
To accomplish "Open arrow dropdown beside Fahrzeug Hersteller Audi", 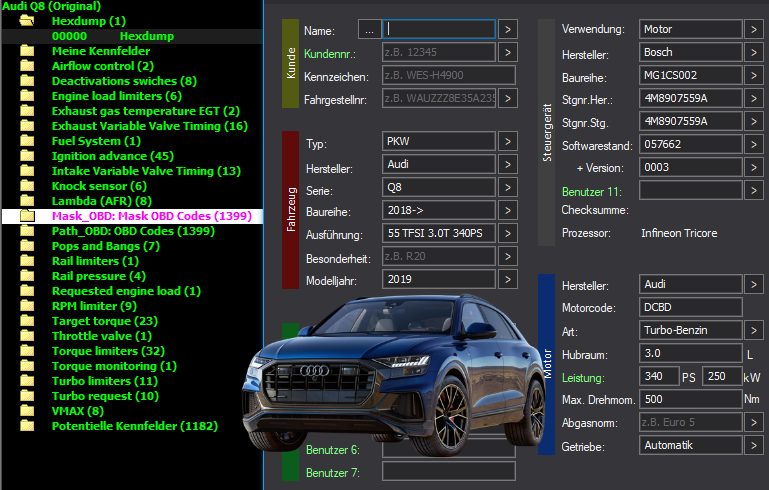I will coord(508,164).
